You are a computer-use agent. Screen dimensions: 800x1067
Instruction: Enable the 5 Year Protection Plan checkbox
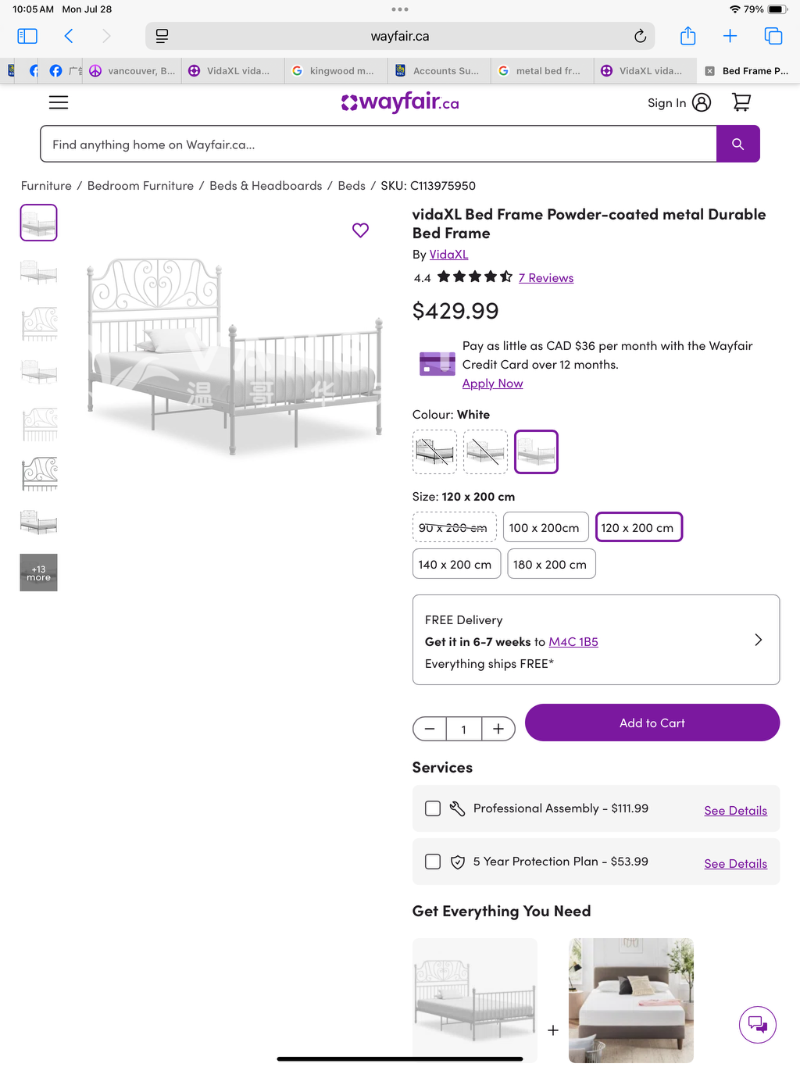[433, 861]
